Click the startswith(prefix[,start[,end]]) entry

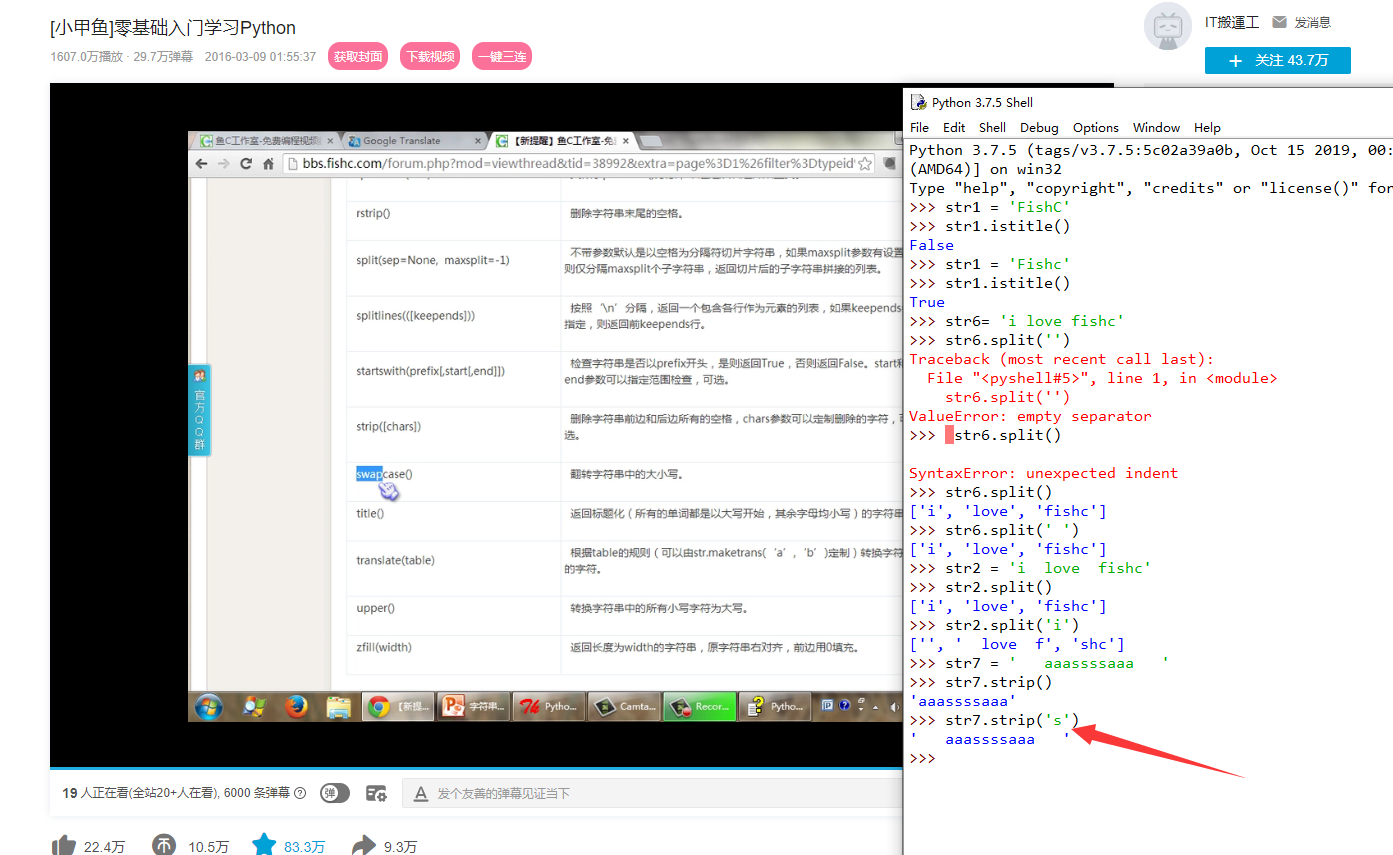(x=430, y=371)
